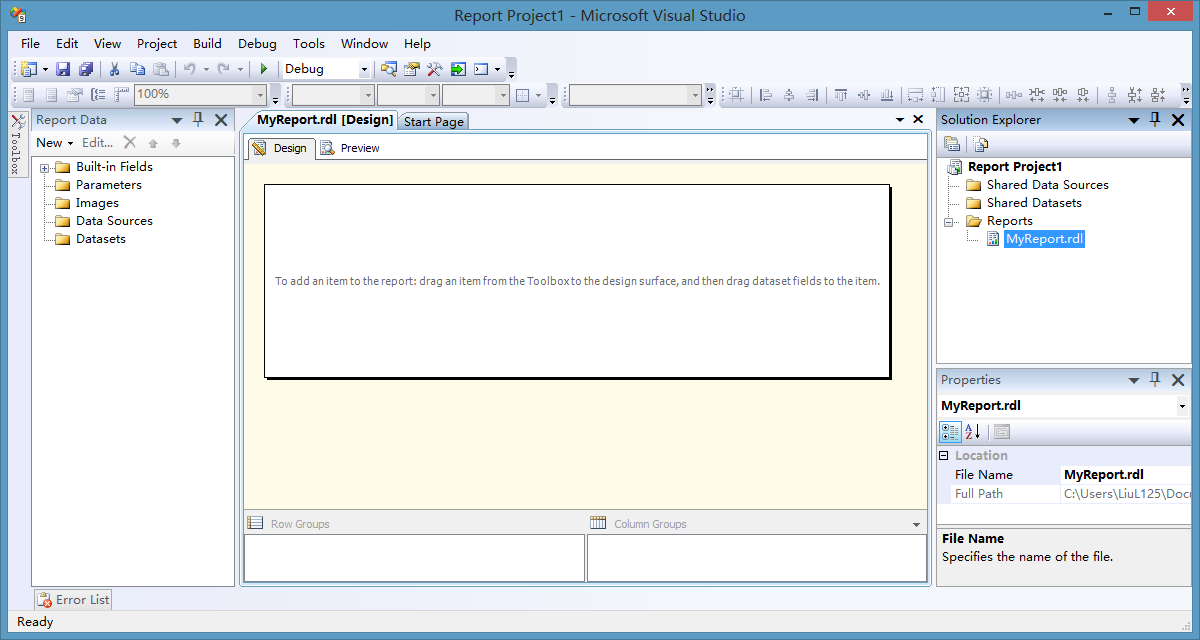Image resolution: width=1200 pixels, height=640 pixels.
Task: Toggle auto-hide pin on Solution Explorer
Action: coord(1155,120)
